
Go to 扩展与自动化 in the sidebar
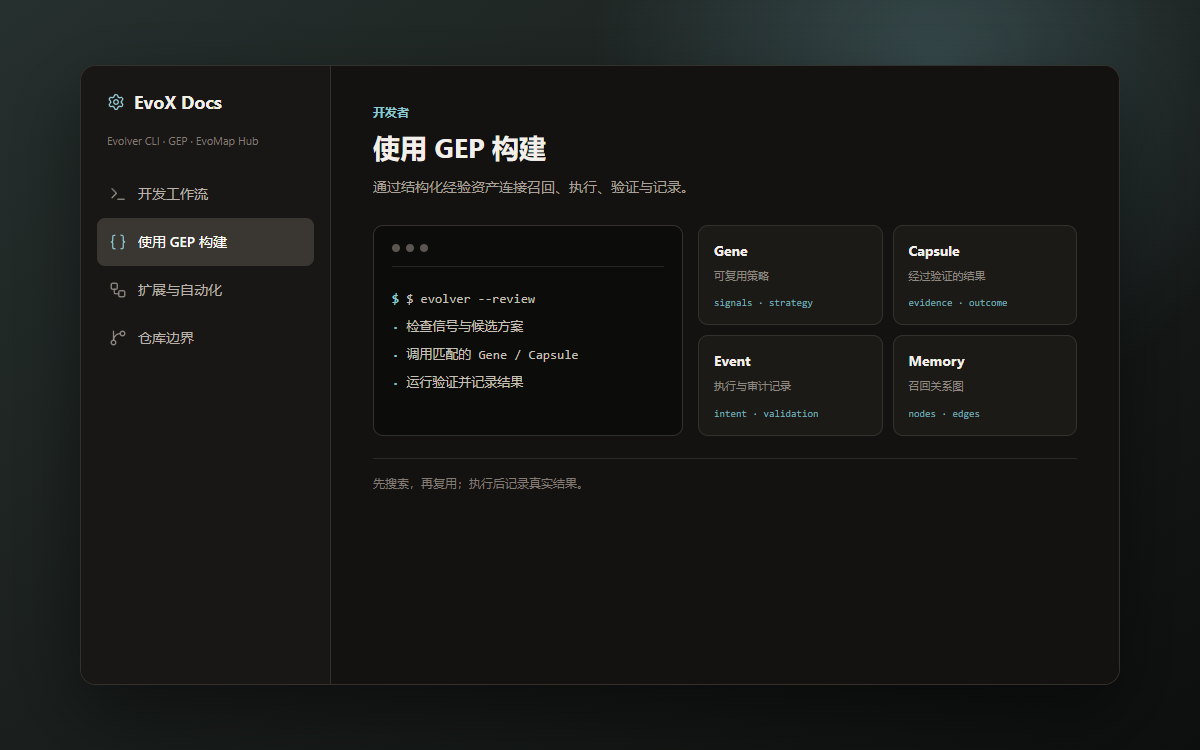coord(205,290)
